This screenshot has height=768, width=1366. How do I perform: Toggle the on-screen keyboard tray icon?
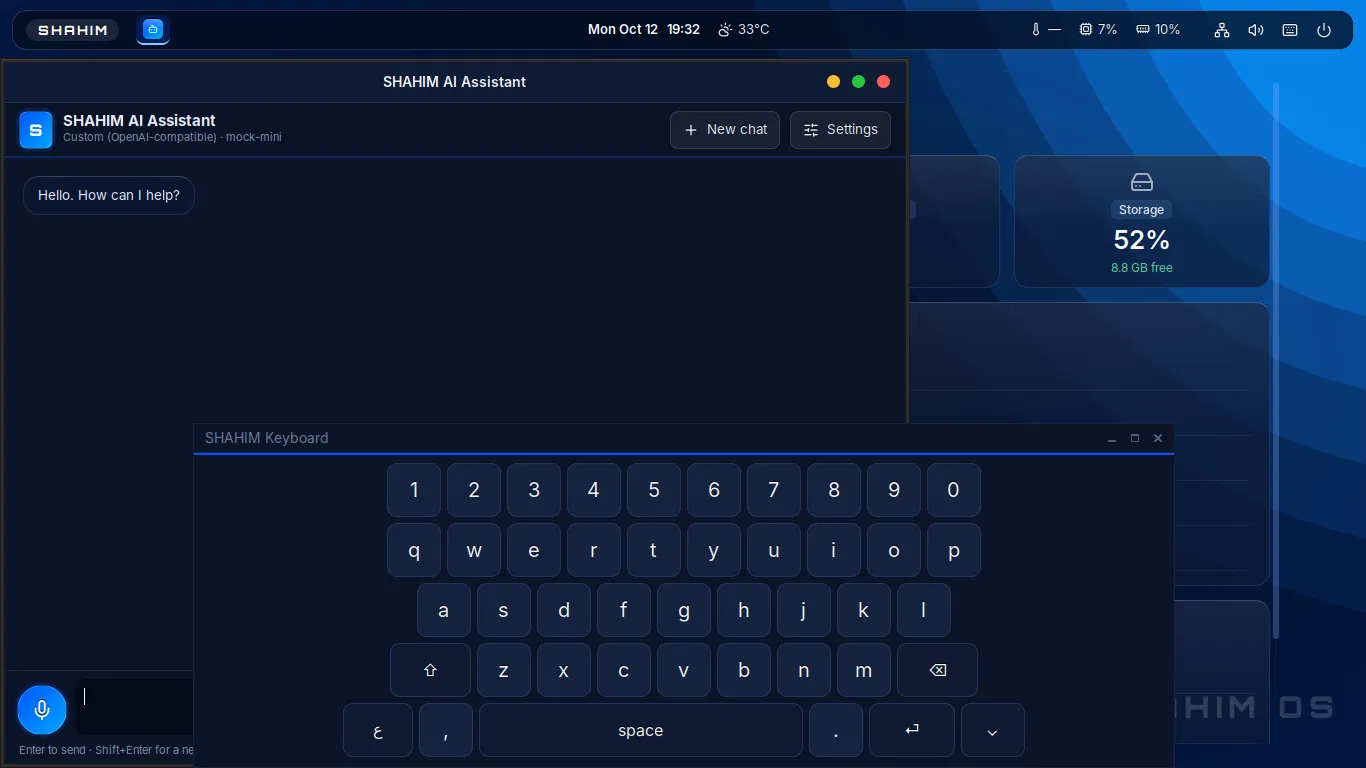1290,30
